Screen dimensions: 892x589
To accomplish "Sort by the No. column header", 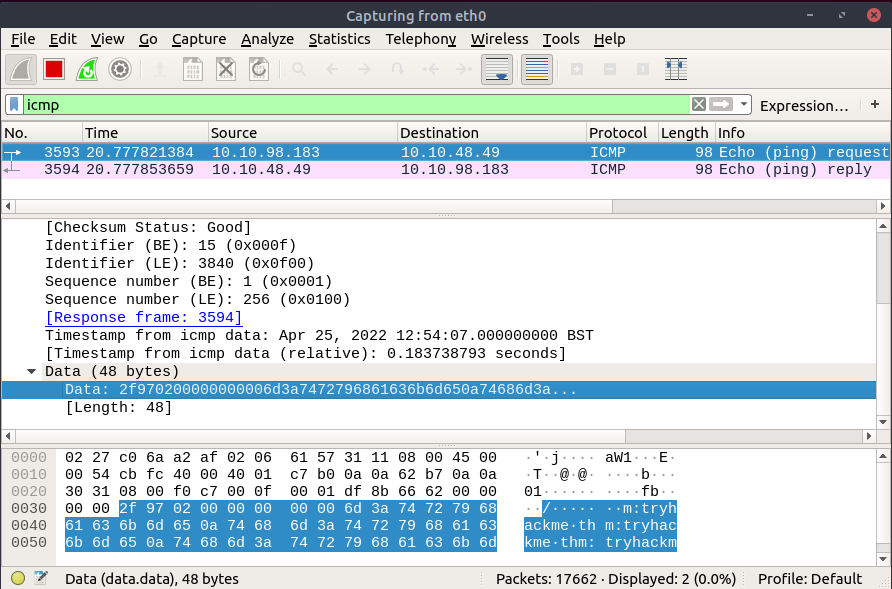I will (42, 133).
